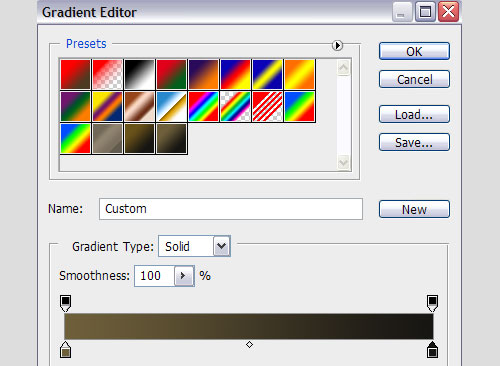
Task: Select the rainbow preset in third row
Action: 75,138
